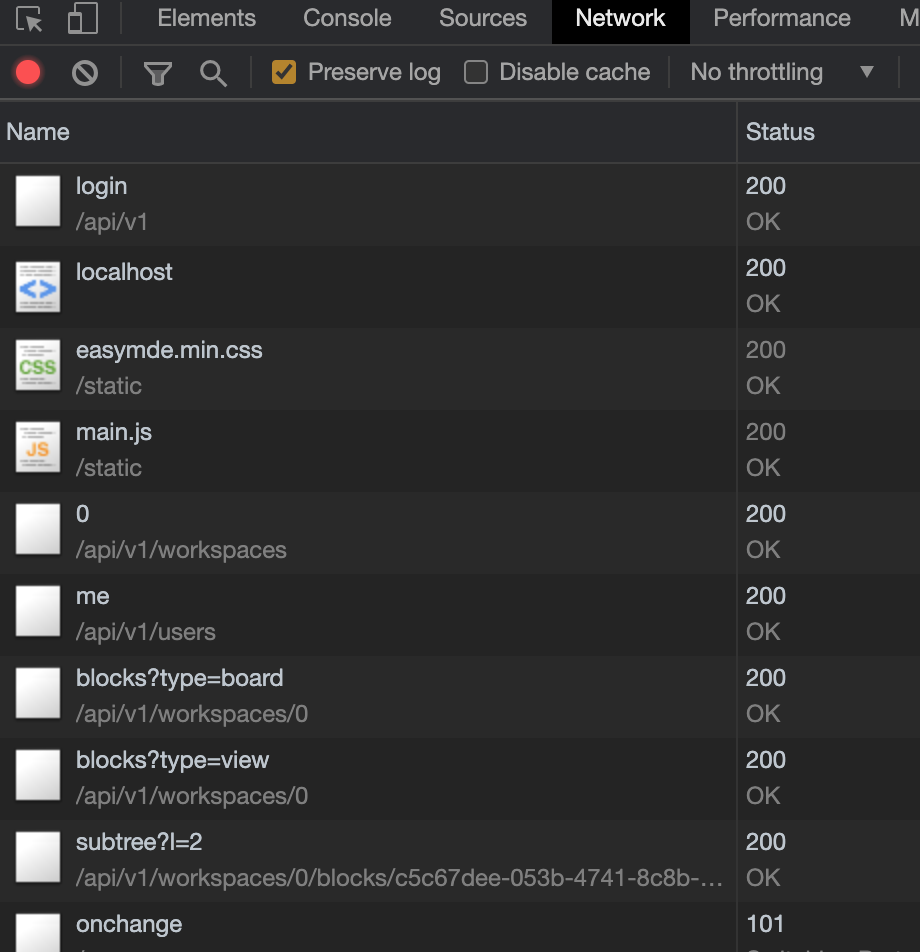Sort requests by the Name column
This screenshot has width=920, height=952.
click(38, 131)
